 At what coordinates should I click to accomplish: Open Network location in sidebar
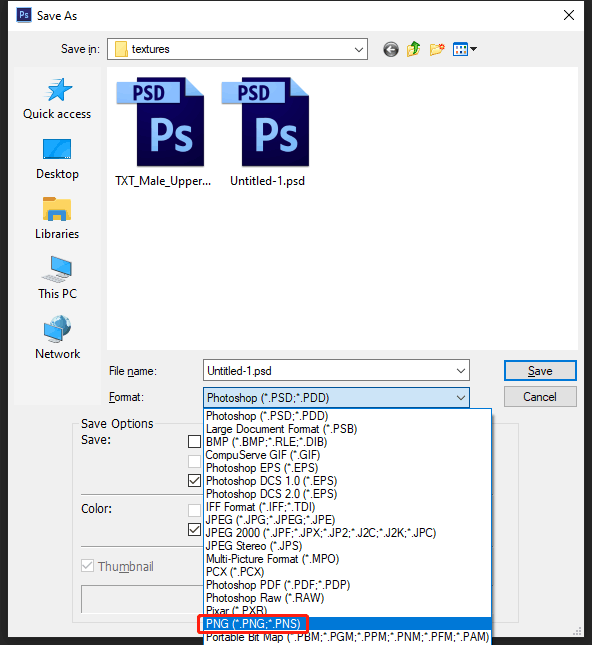pyautogui.click(x=57, y=338)
